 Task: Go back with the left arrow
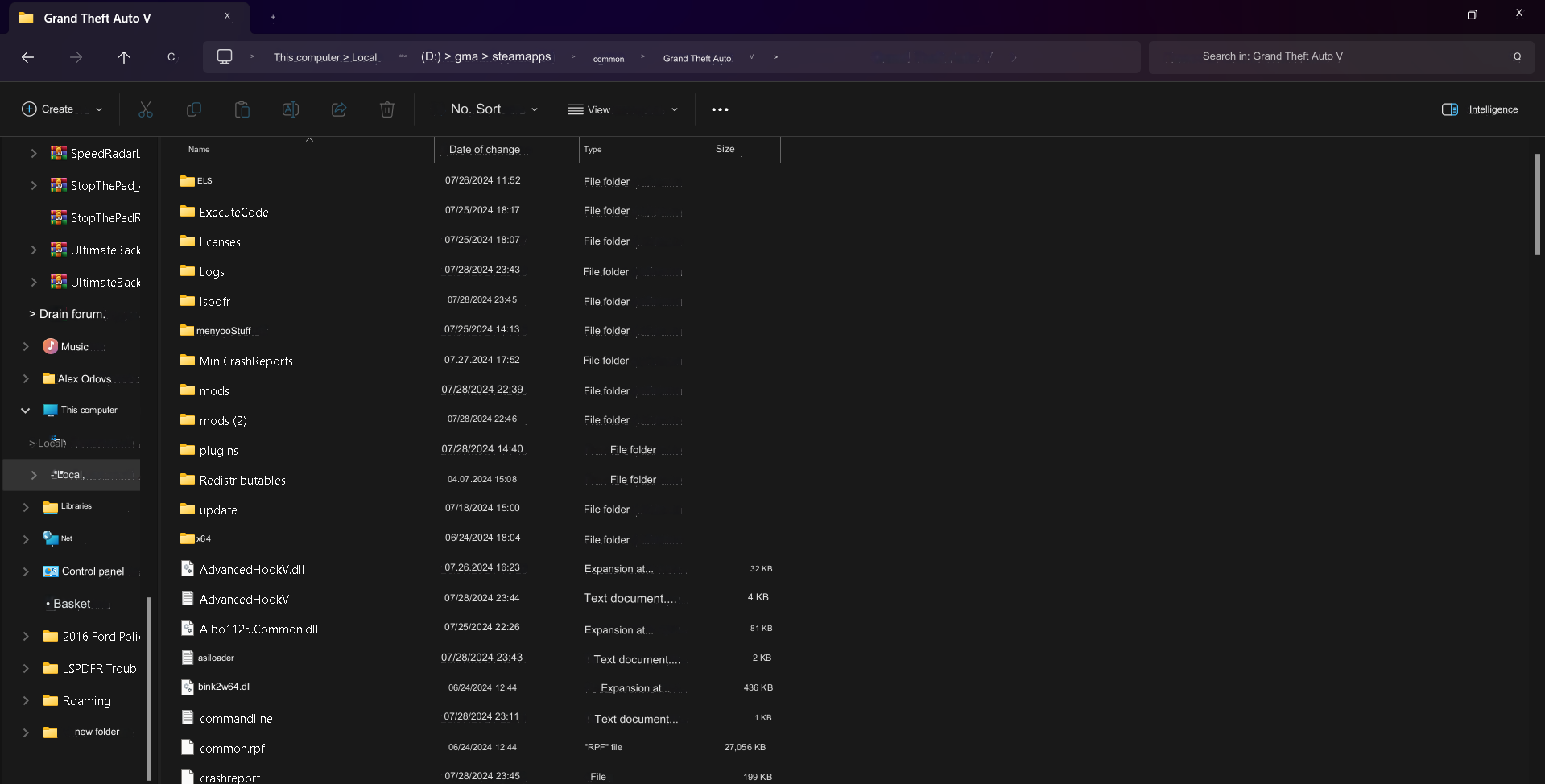[28, 57]
